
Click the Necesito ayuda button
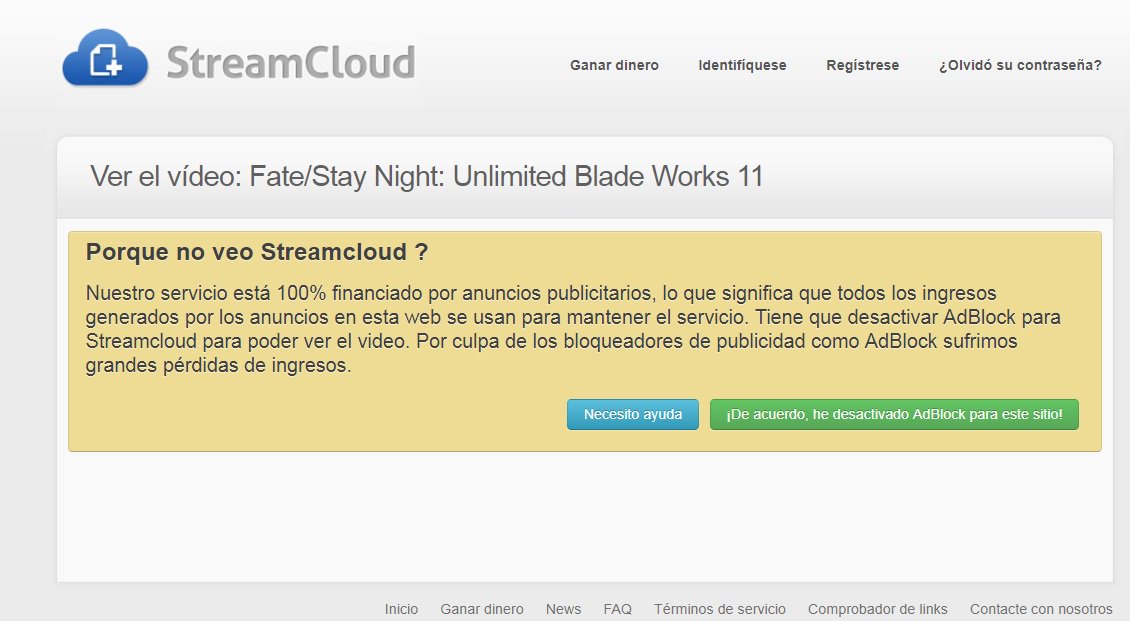[633, 414]
